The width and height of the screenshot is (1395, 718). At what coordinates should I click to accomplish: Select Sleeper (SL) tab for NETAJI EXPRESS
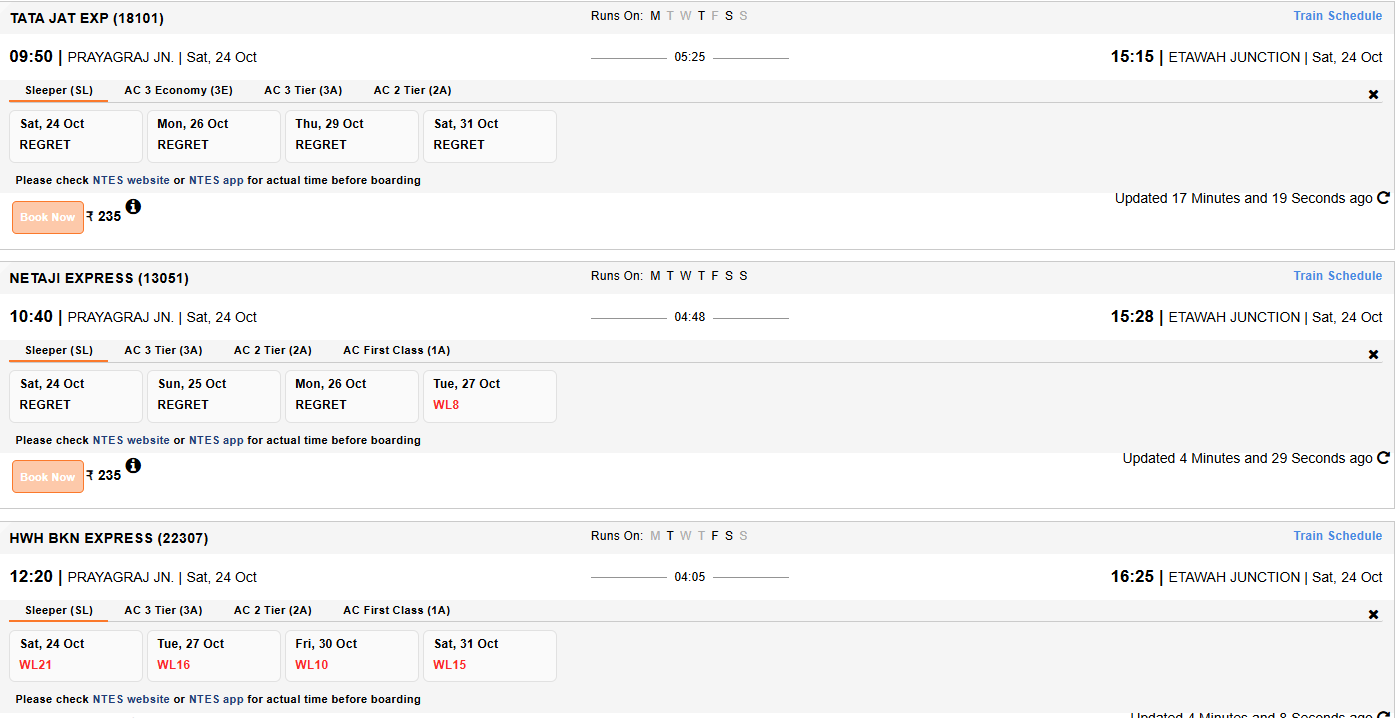point(59,351)
